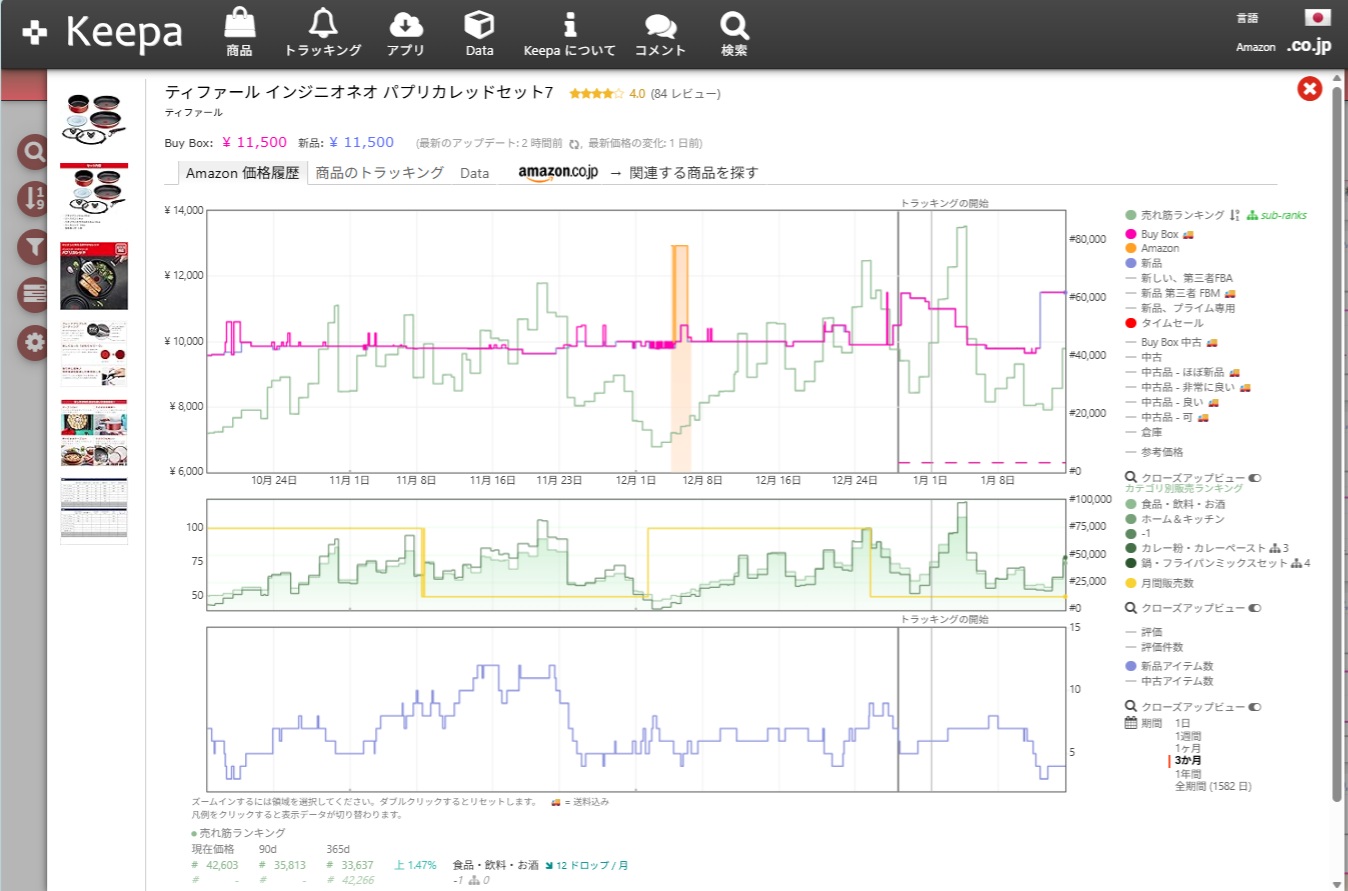This screenshot has height=891, width=1348.
Task: Open the Amazon .co.jp domain selector
Action: 1308,46
